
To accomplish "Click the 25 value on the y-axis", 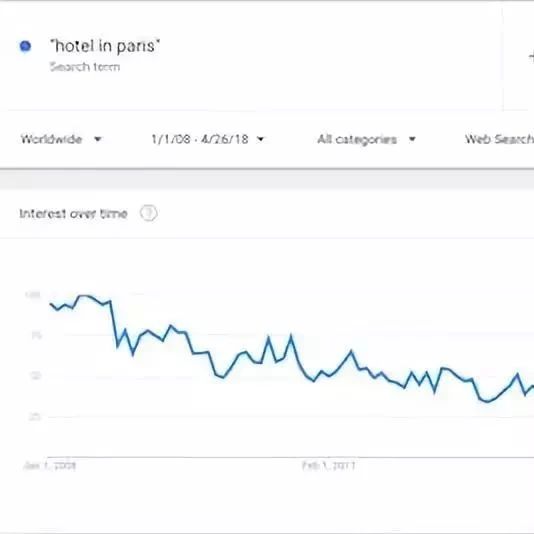I will click(x=35, y=416).
